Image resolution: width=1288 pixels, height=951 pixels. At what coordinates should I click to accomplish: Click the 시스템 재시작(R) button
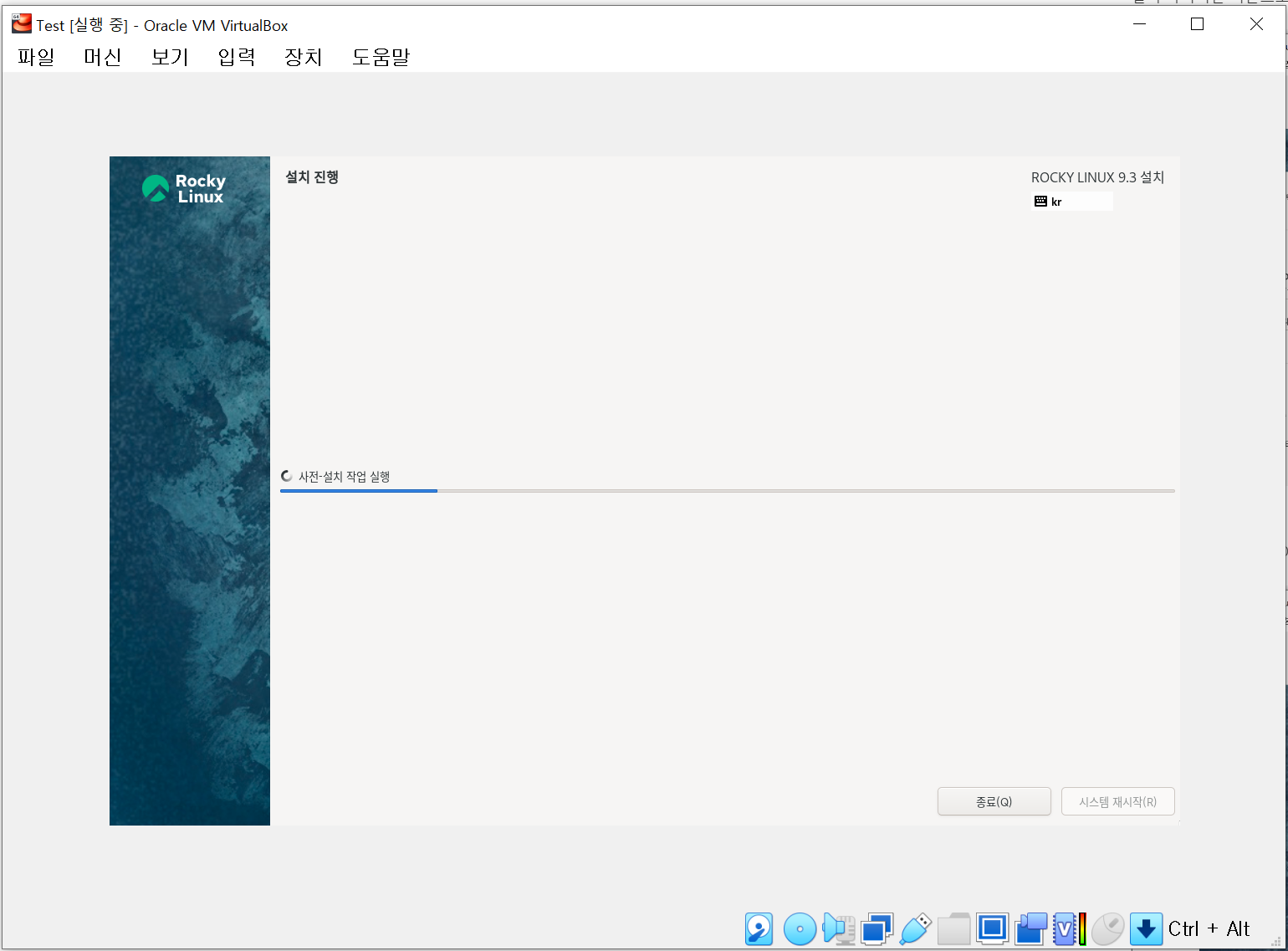tap(1117, 801)
